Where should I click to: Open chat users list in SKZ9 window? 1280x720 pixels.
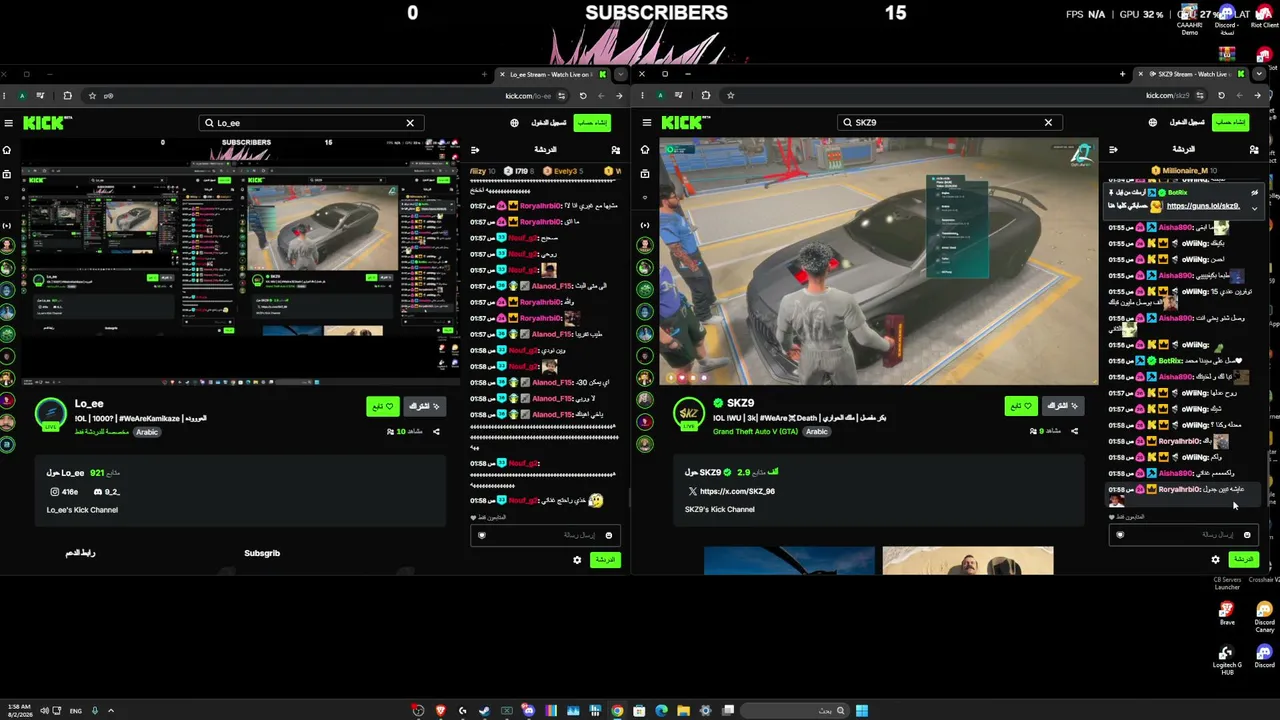tap(1254, 150)
